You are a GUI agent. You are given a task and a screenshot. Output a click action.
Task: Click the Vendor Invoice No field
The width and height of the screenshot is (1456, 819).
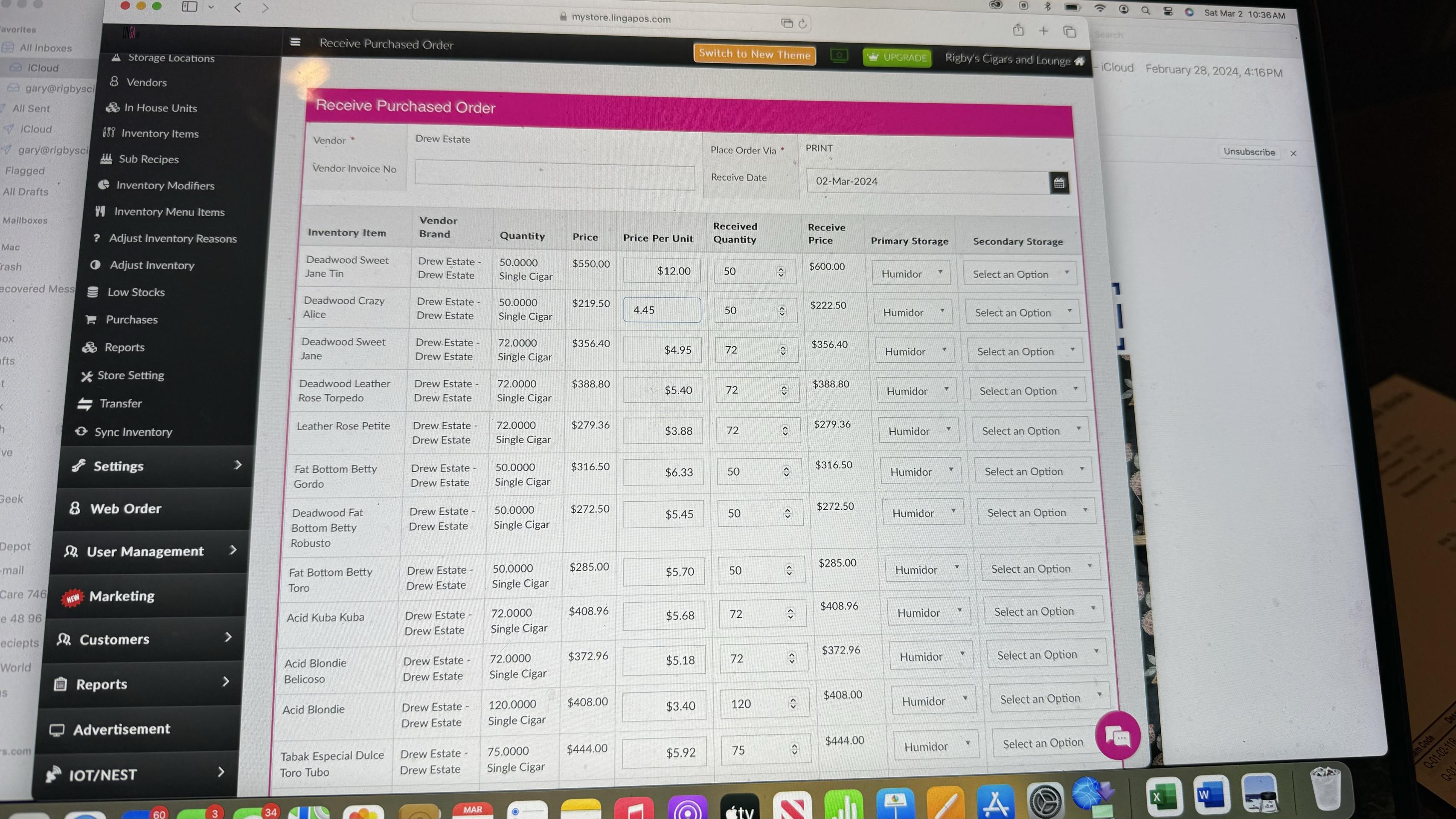[x=555, y=174]
